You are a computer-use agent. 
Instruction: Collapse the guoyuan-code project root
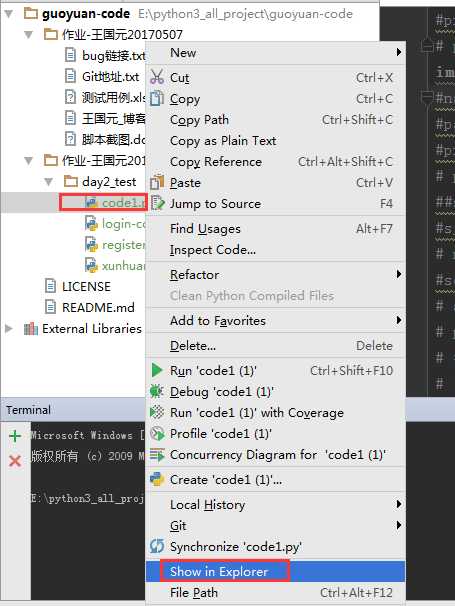[9, 14]
